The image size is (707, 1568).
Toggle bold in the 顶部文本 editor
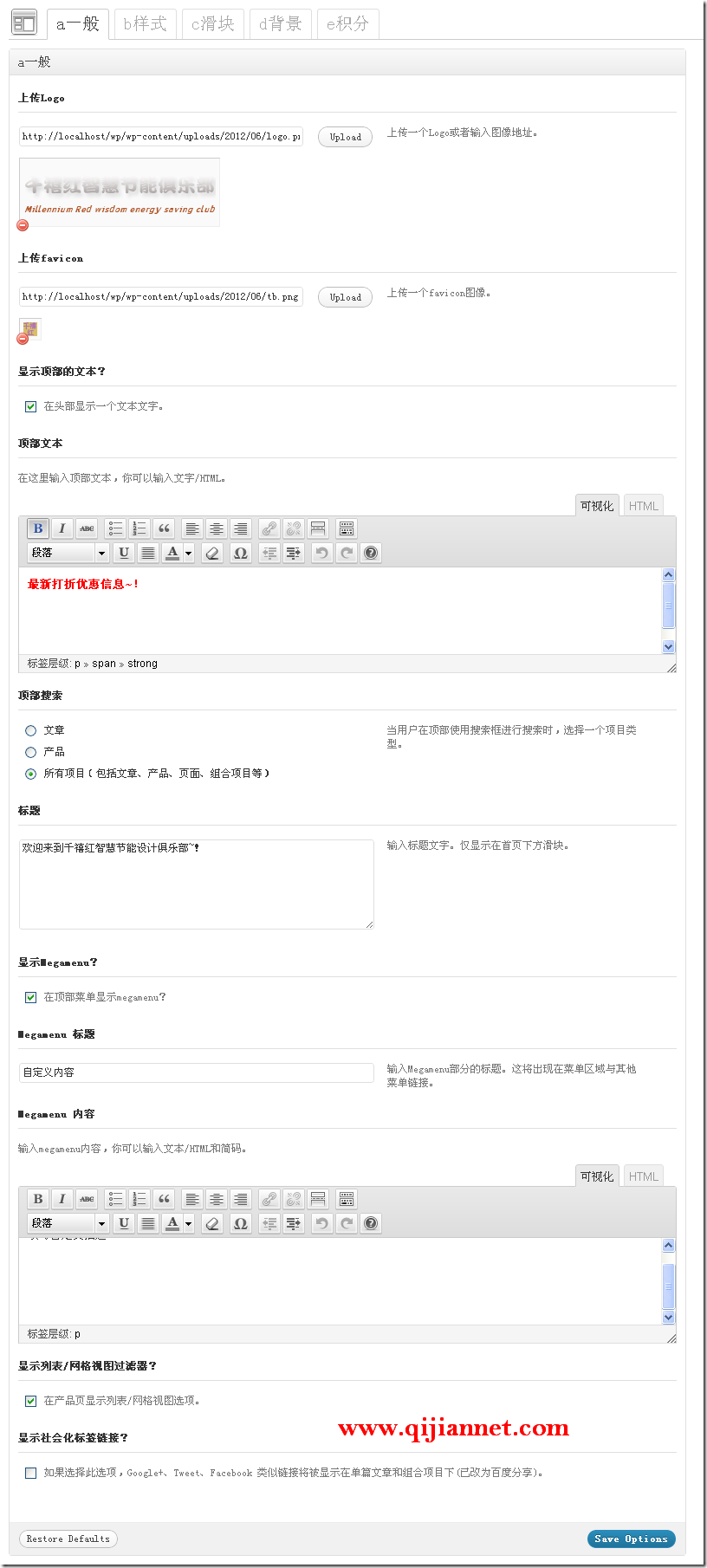tap(38, 528)
